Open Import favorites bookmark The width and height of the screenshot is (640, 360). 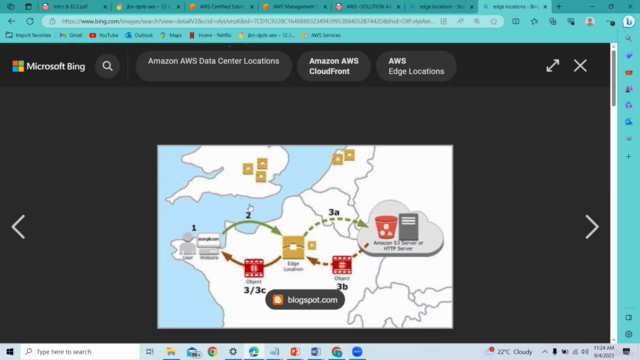pos(29,35)
